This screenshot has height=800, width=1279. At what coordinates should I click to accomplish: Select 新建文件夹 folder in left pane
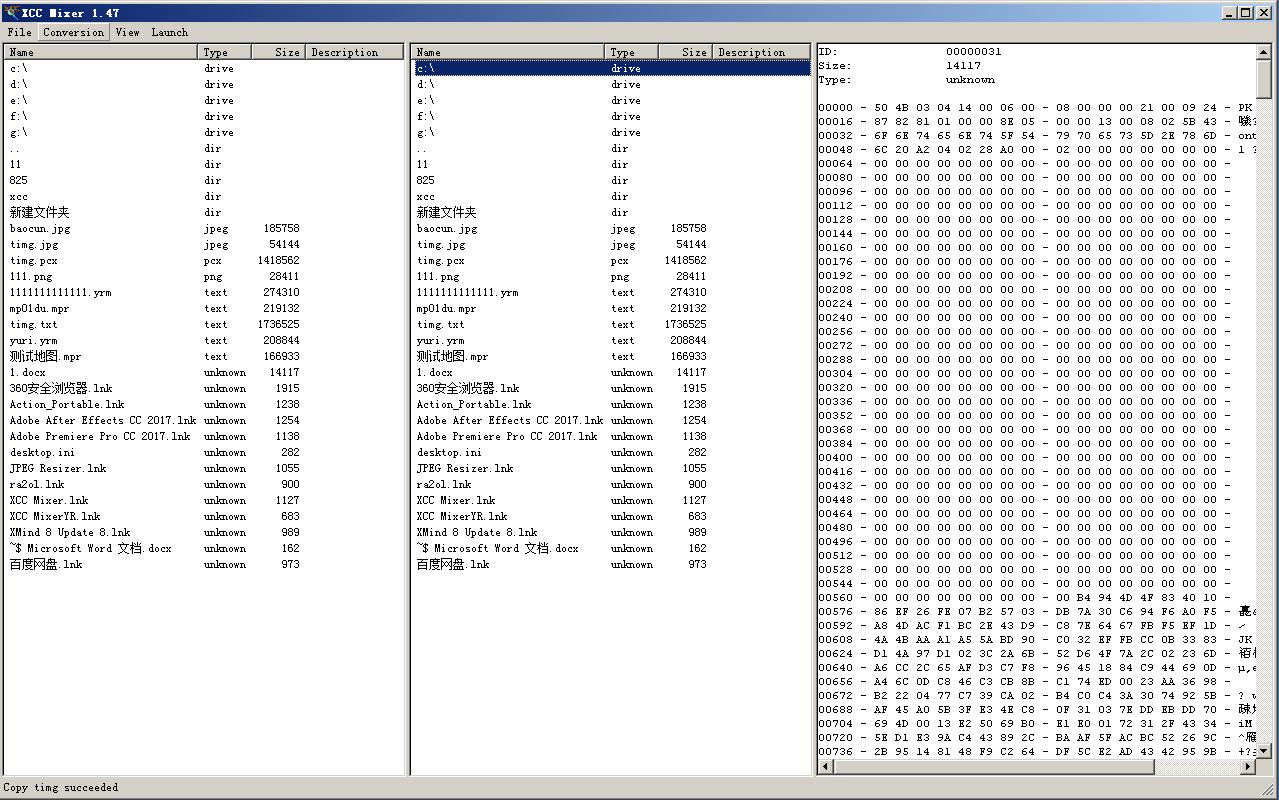[x=39, y=212]
